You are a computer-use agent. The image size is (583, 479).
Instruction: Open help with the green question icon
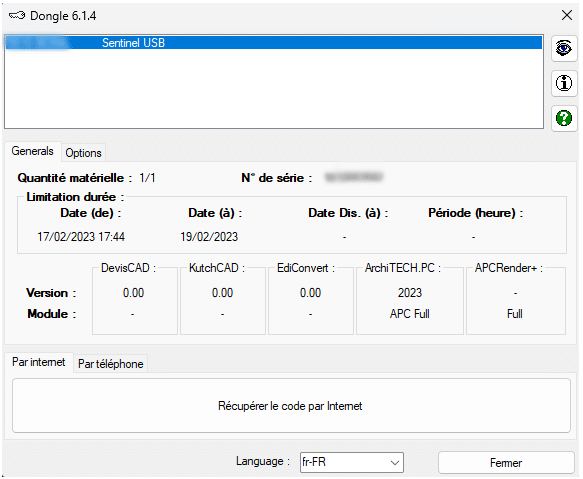[564, 118]
